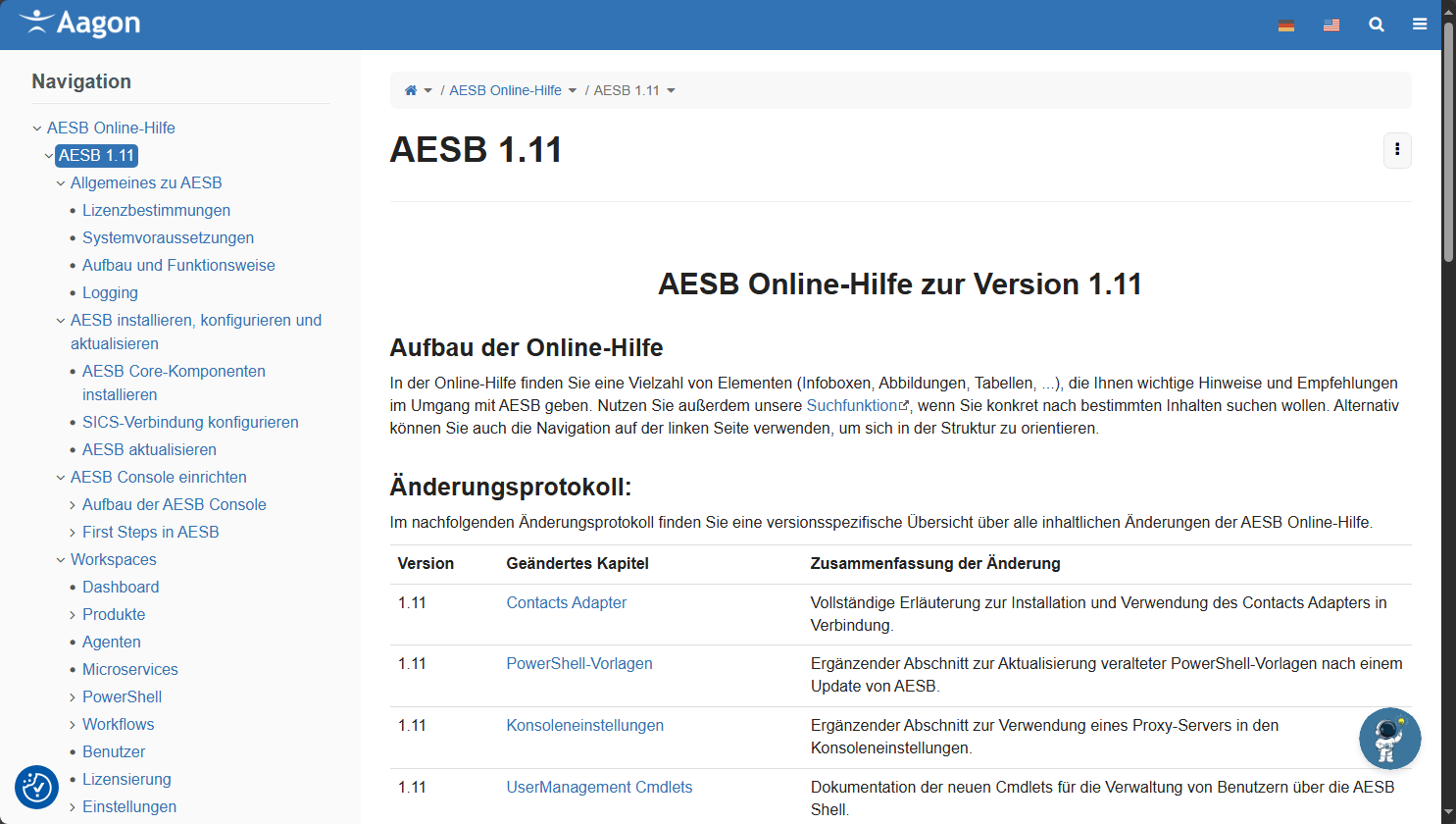Open the Konsoleneinstellungen chapter link
Image resolution: width=1456 pixels, height=824 pixels.
[584, 725]
